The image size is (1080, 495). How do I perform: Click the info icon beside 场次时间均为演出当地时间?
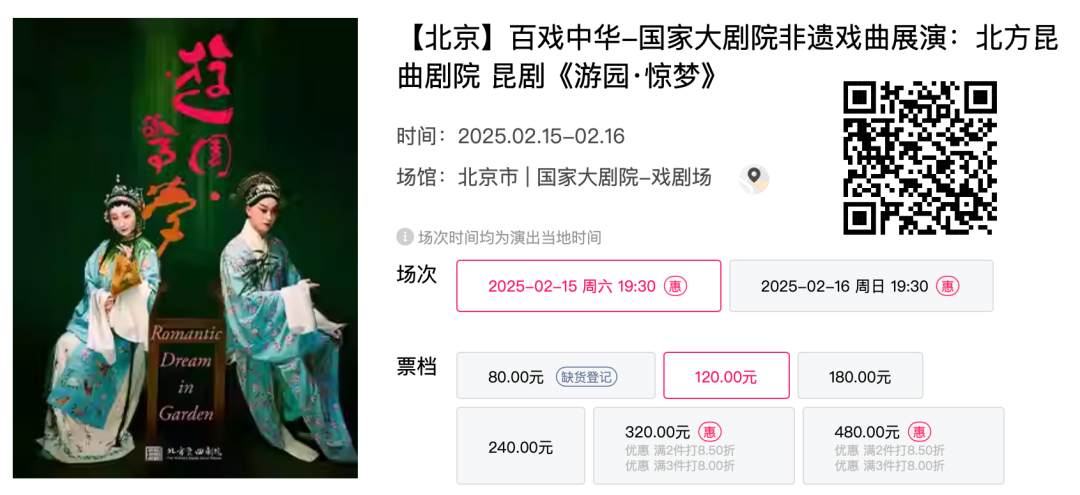(x=404, y=238)
